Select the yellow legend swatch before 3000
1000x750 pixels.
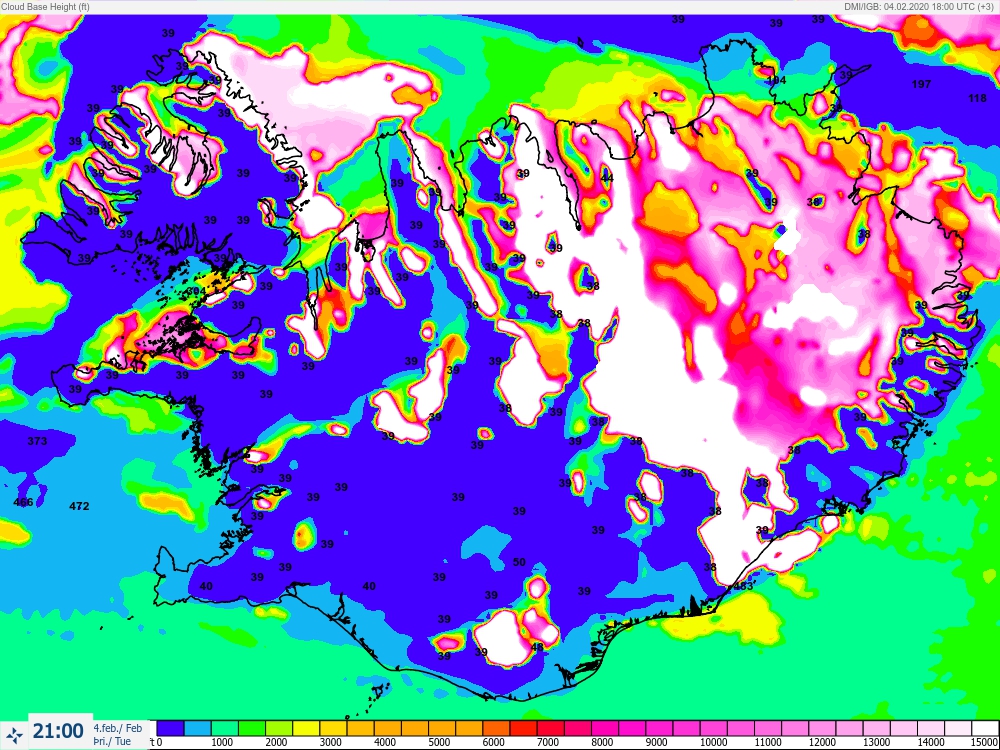[x=305, y=729]
